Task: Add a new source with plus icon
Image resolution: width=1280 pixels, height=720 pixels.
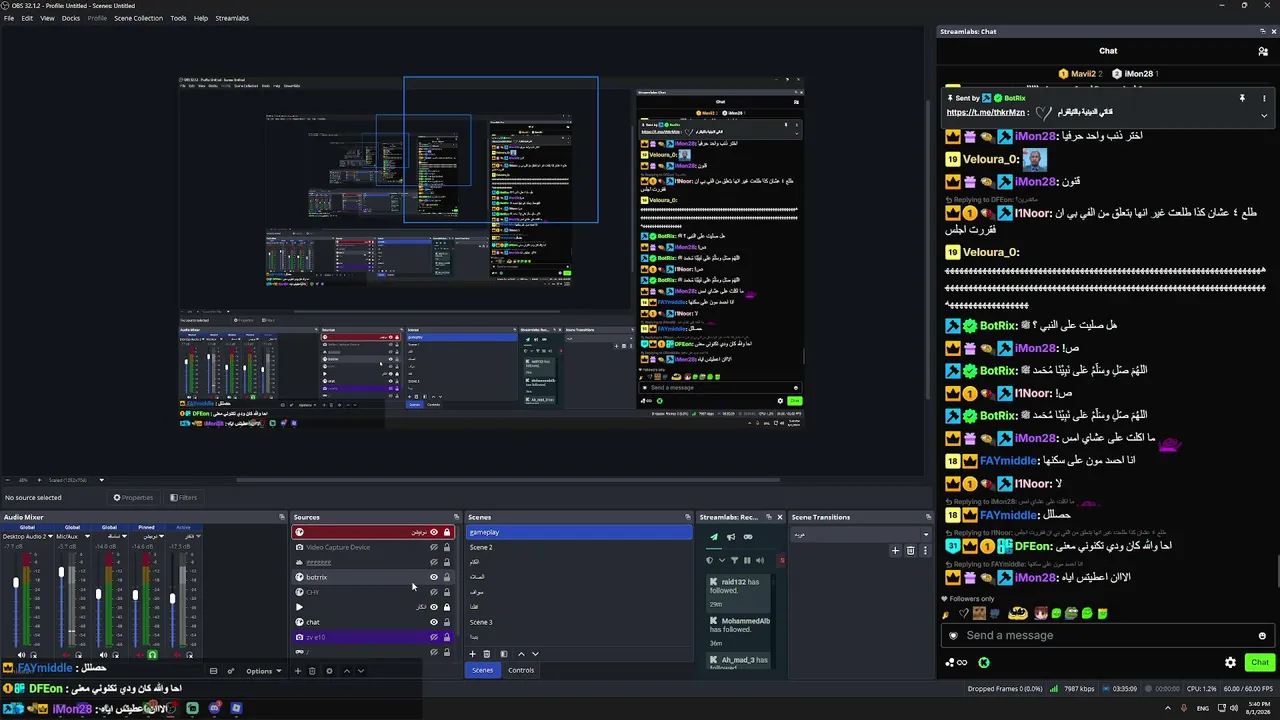Action: (297, 671)
